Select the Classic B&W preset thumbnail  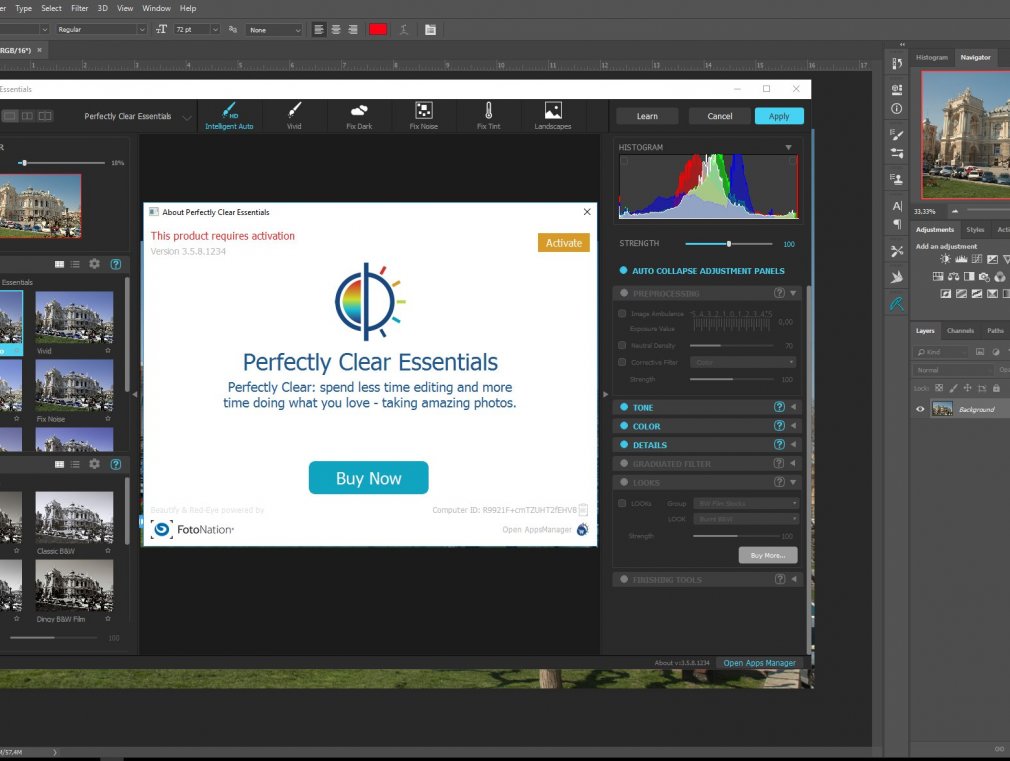[74, 519]
